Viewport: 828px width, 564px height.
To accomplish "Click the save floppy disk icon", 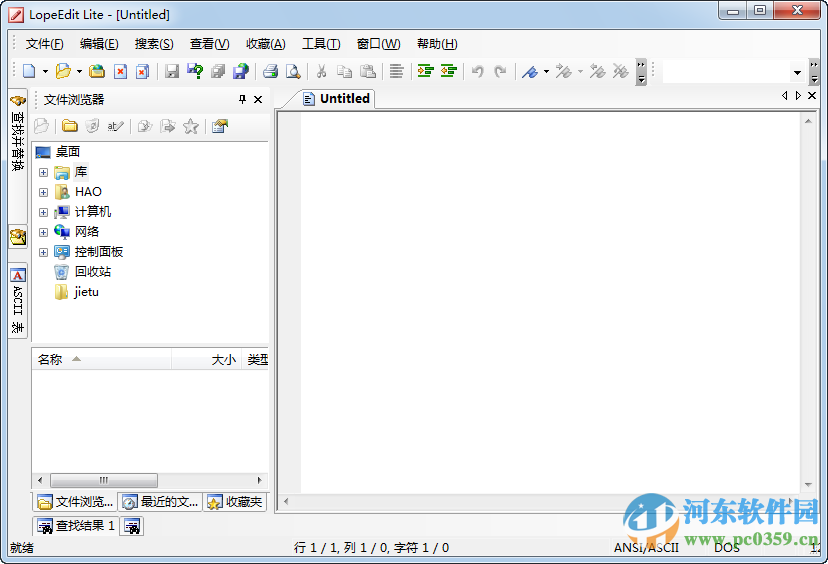I will pyautogui.click(x=172, y=71).
